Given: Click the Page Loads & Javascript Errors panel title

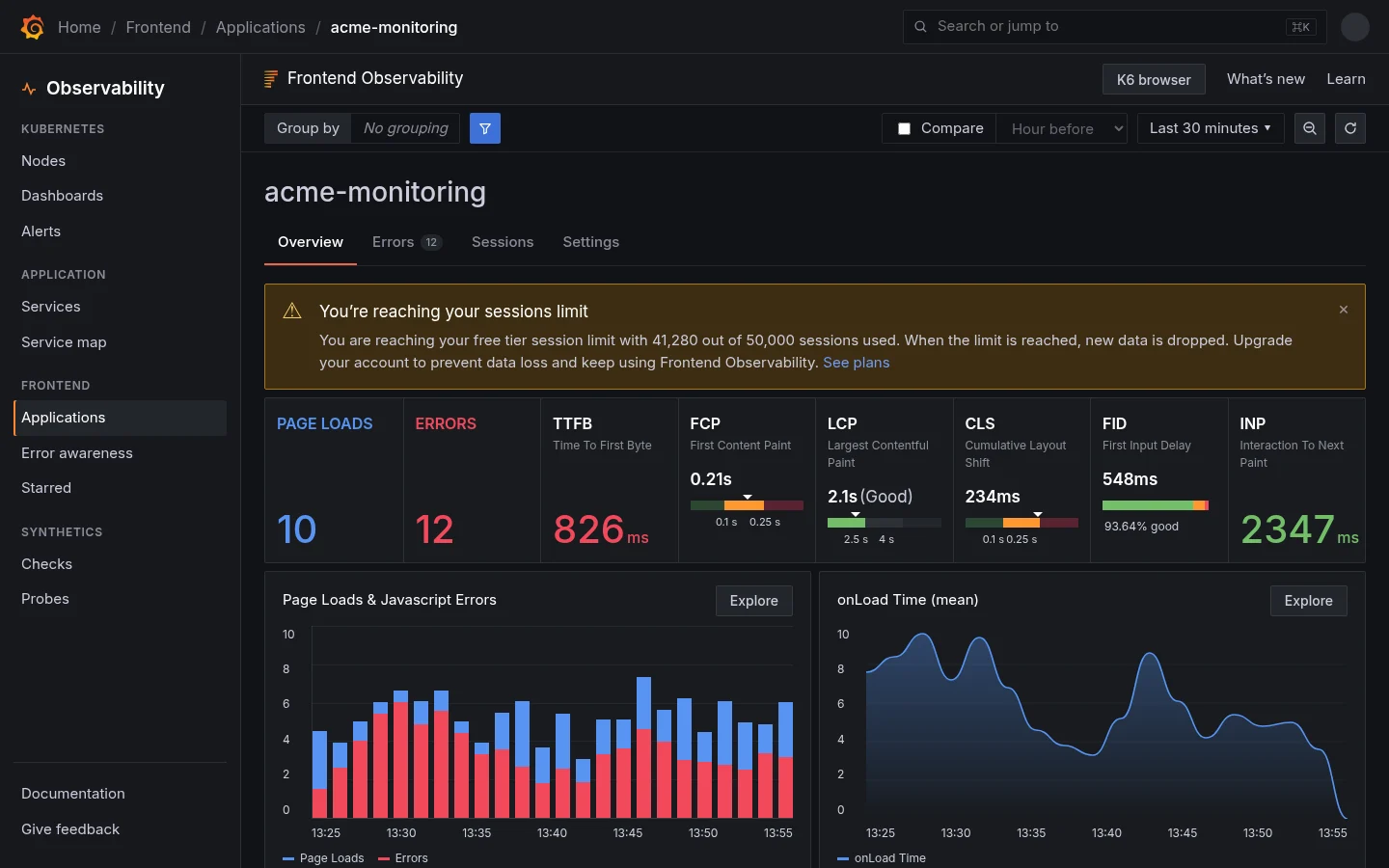Looking at the screenshot, I should click(x=390, y=600).
